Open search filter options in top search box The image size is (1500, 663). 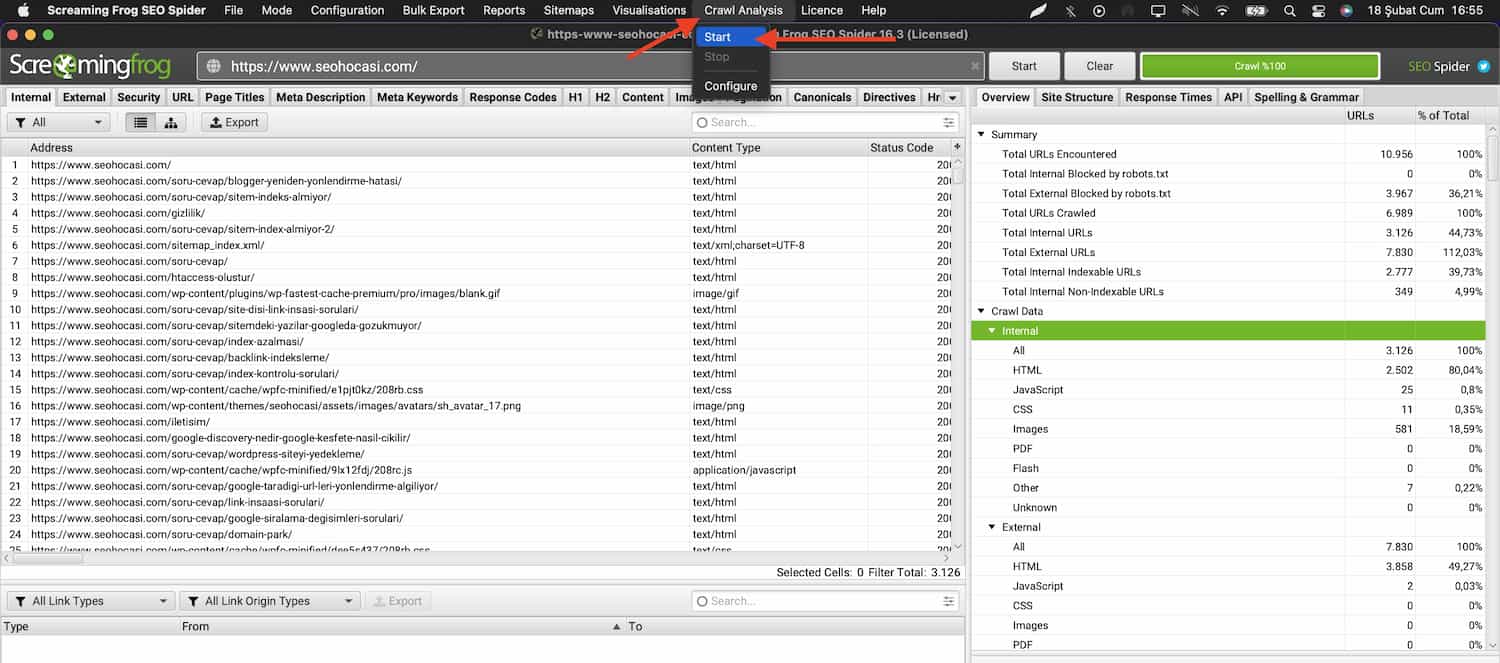click(948, 123)
